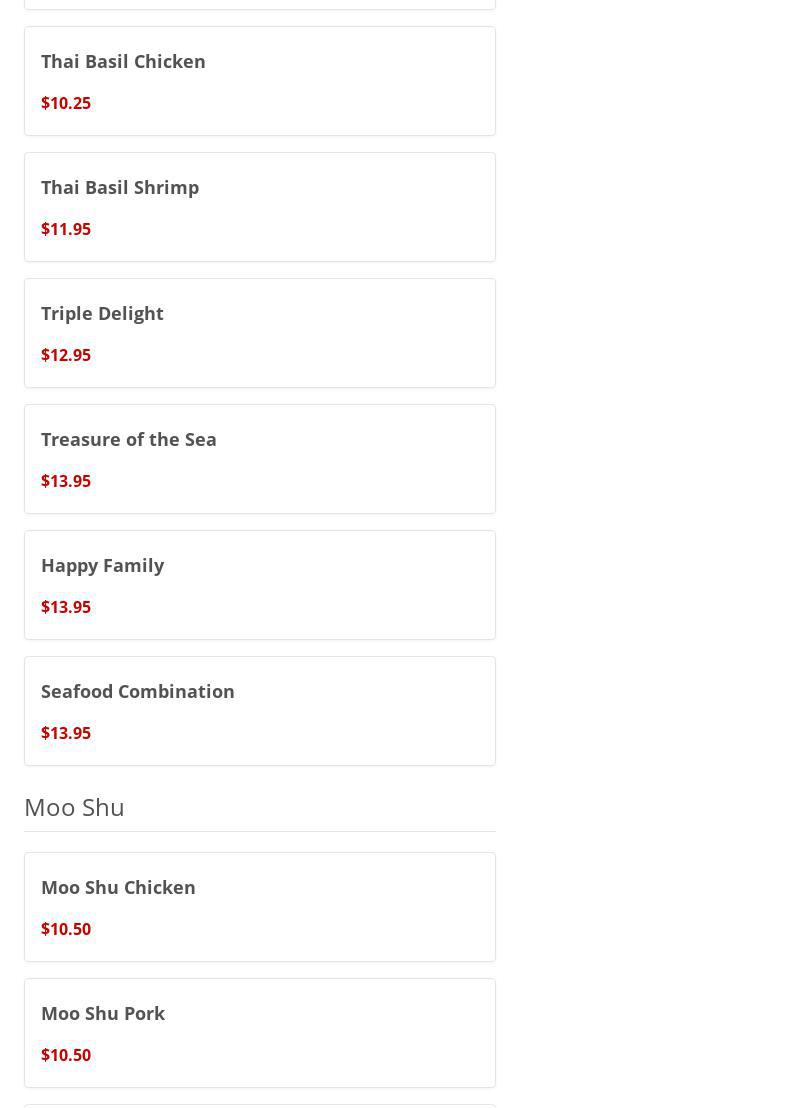Open the Treasure of the Sea item
The image size is (785, 1108).
pyautogui.click(x=129, y=439)
